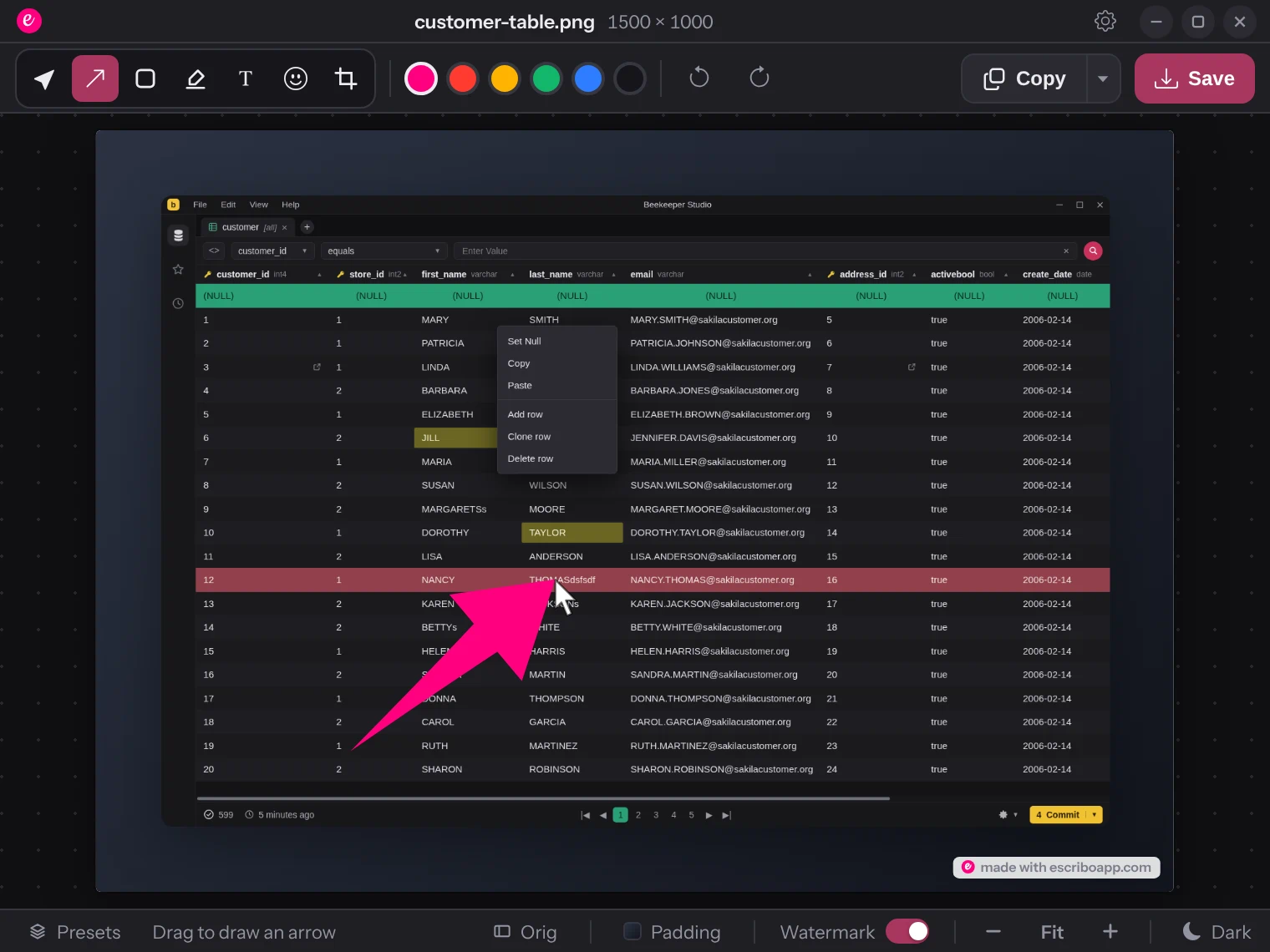Open the emoji sticker tool
Screen dimensions: 1270x952
(x=296, y=78)
